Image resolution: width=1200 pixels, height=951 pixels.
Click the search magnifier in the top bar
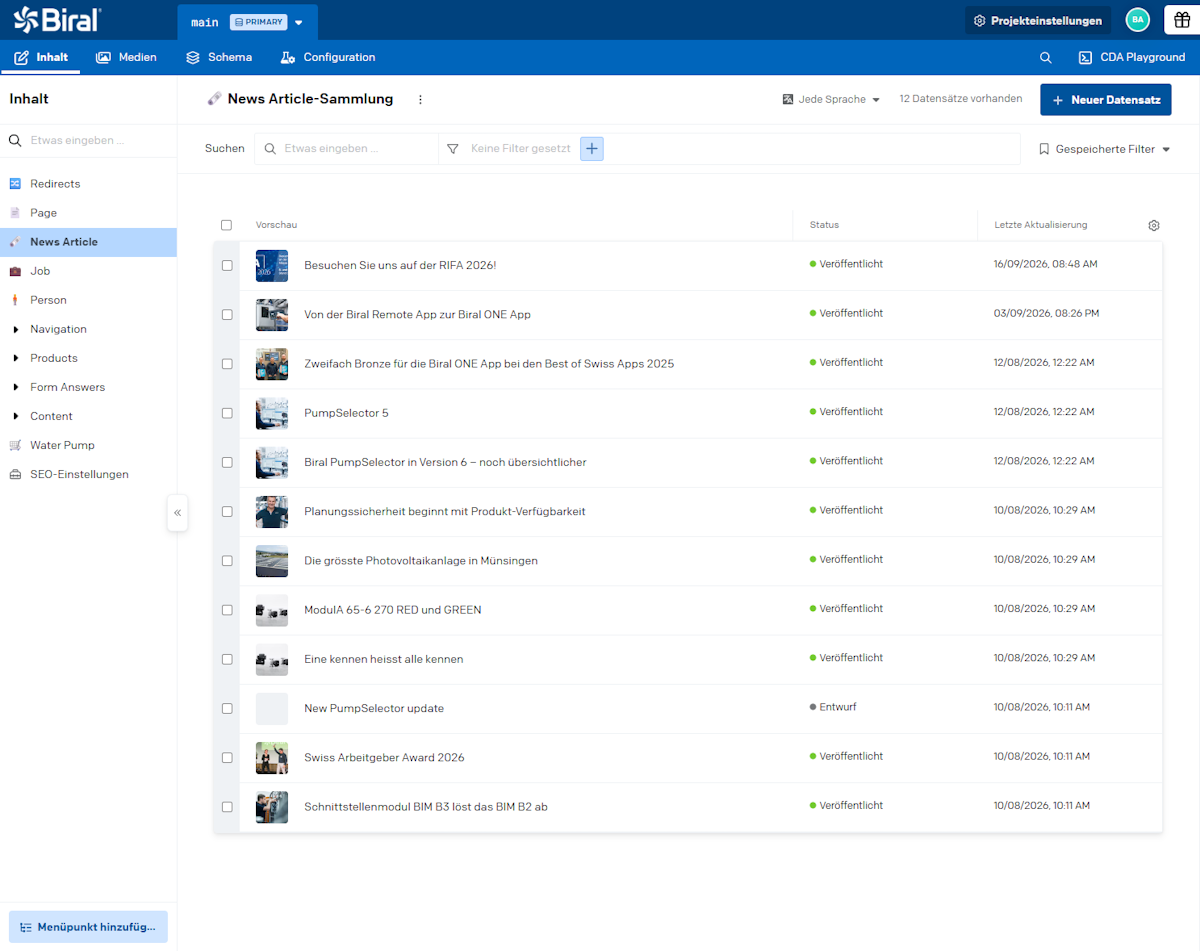tap(1045, 58)
